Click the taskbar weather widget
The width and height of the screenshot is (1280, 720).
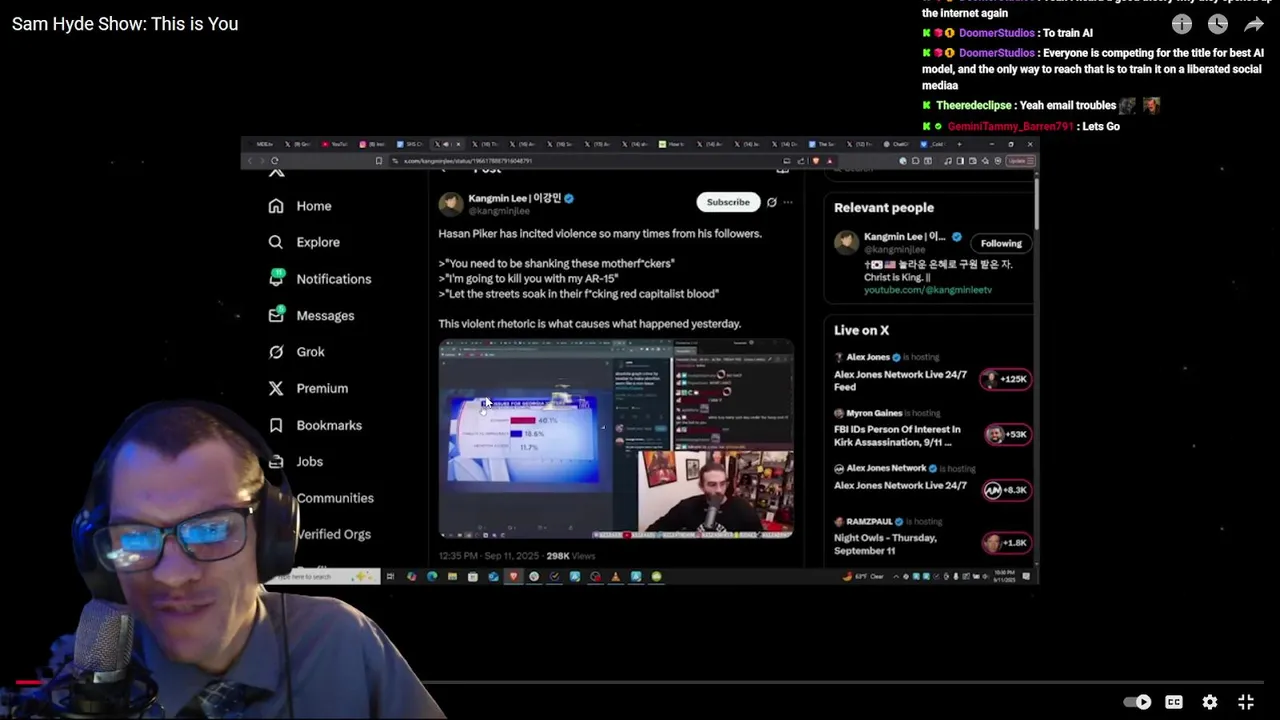pyautogui.click(x=864, y=576)
